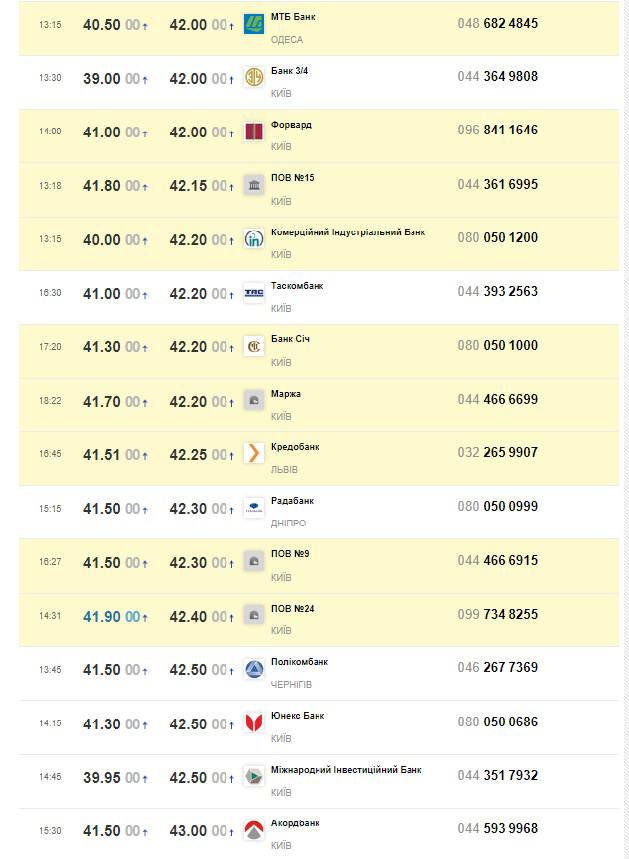Select the Радабанк logo icon
Image resolution: width=629 pixels, height=859 pixels.
click(254, 508)
